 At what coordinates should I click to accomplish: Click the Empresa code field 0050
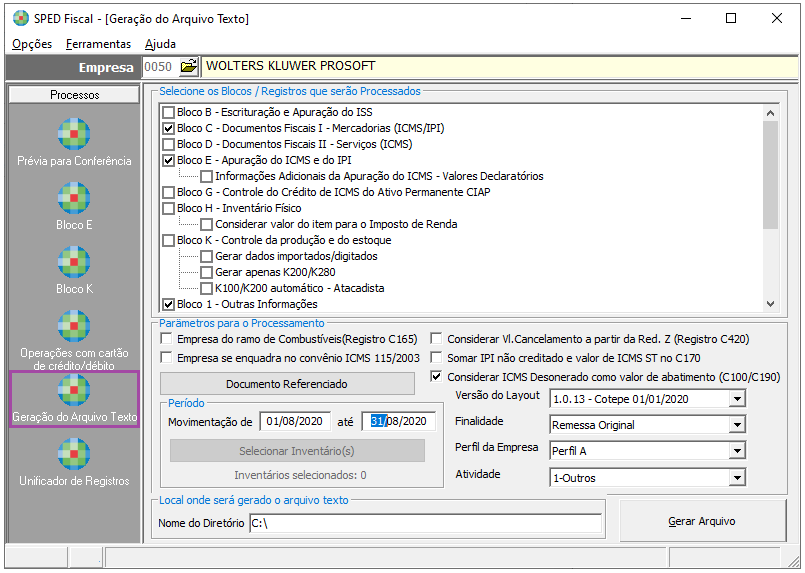tap(160, 67)
